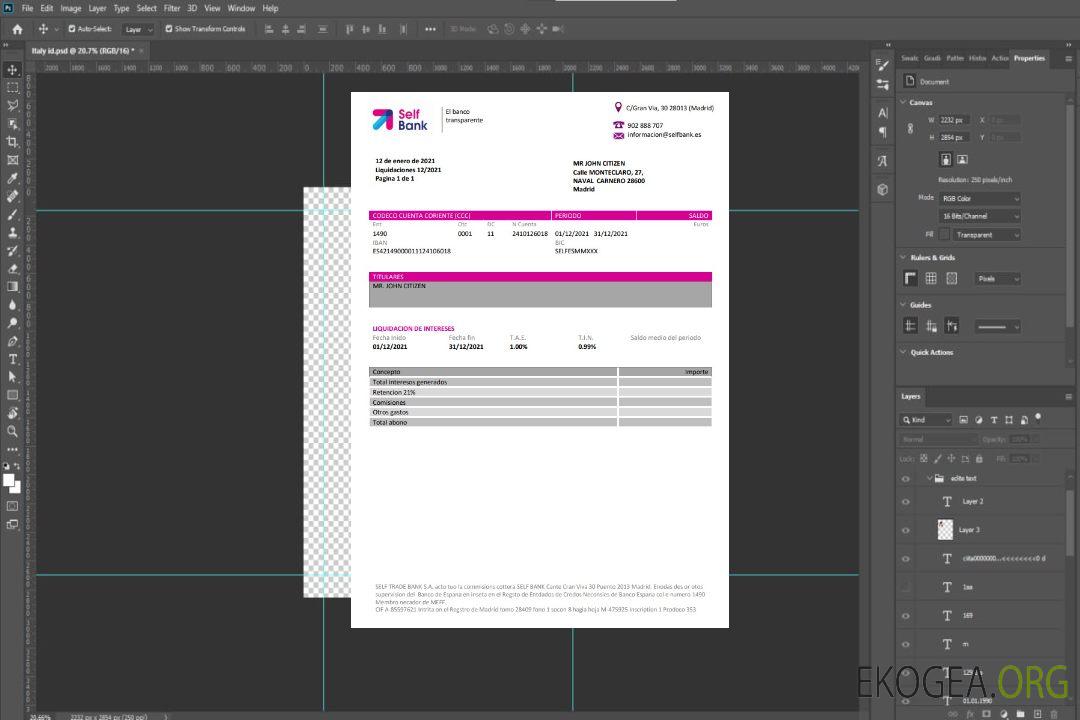This screenshot has height=720, width=1080.
Task: Open the 16 Bits/Channel dropdown
Action: point(979,216)
